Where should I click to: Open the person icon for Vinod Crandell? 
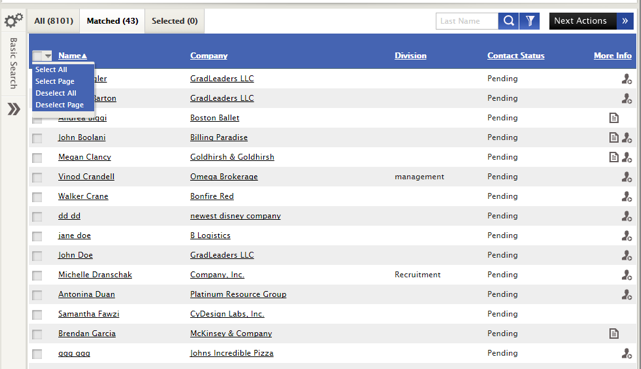[627, 177]
